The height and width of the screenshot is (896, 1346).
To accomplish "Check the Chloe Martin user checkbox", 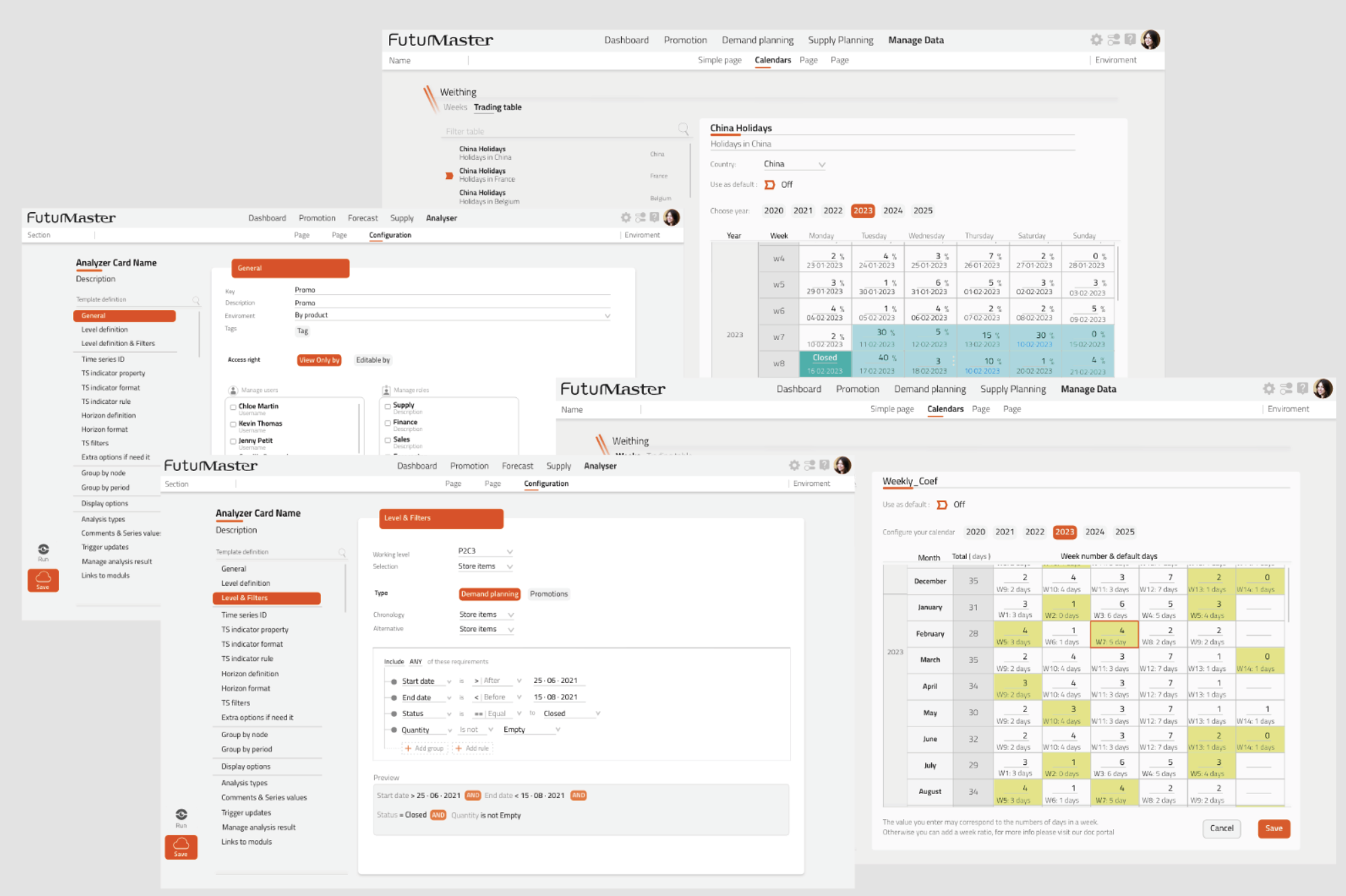I will tap(234, 405).
